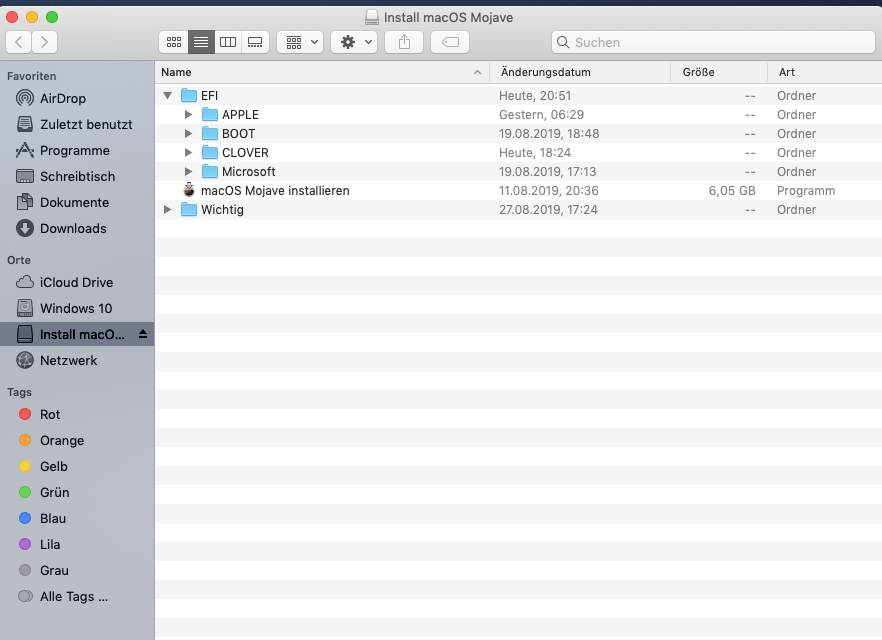This screenshot has width=882, height=640.
Task: Switch to list view
Action: point(201,42)
